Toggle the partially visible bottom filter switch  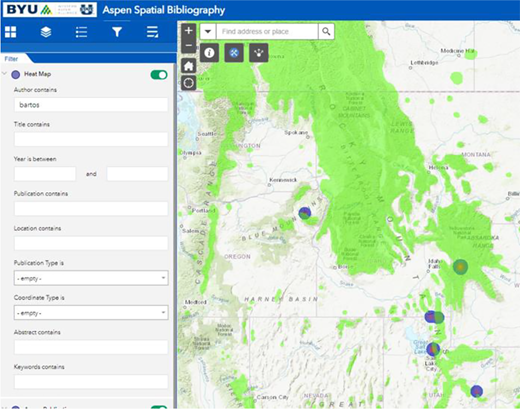pos(159,407)
